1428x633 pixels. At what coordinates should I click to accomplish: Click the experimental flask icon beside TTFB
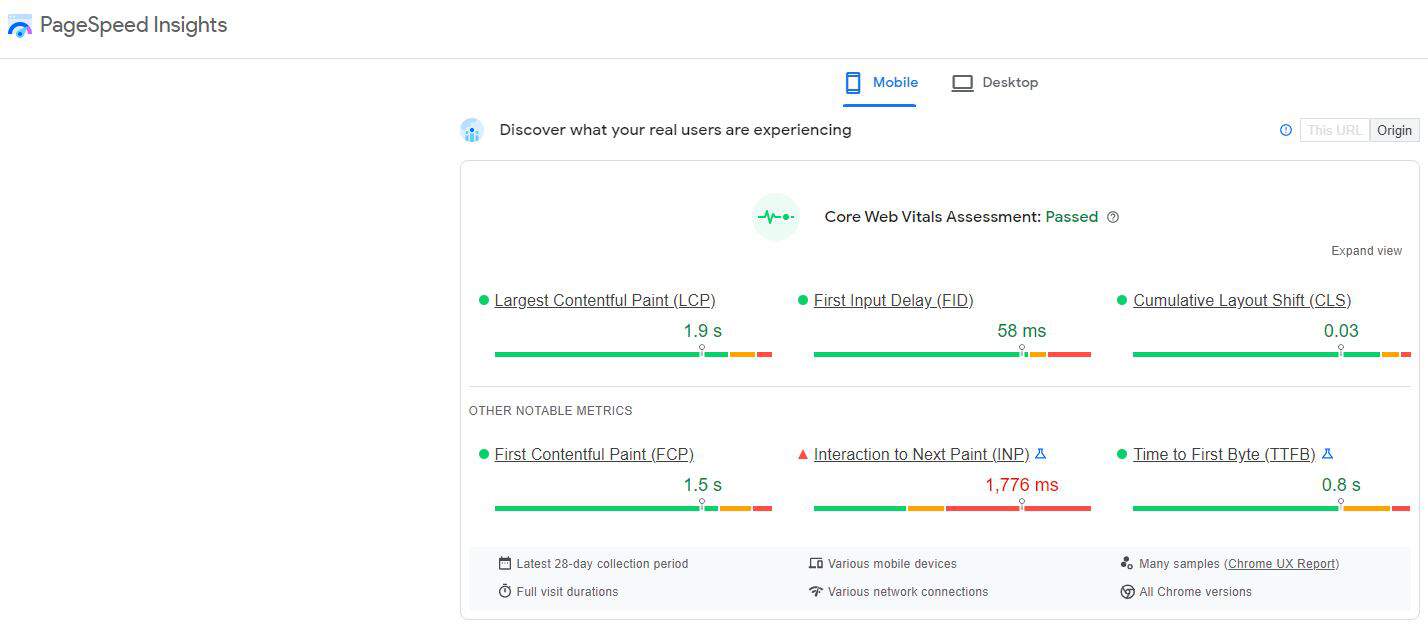(1327, 454)
